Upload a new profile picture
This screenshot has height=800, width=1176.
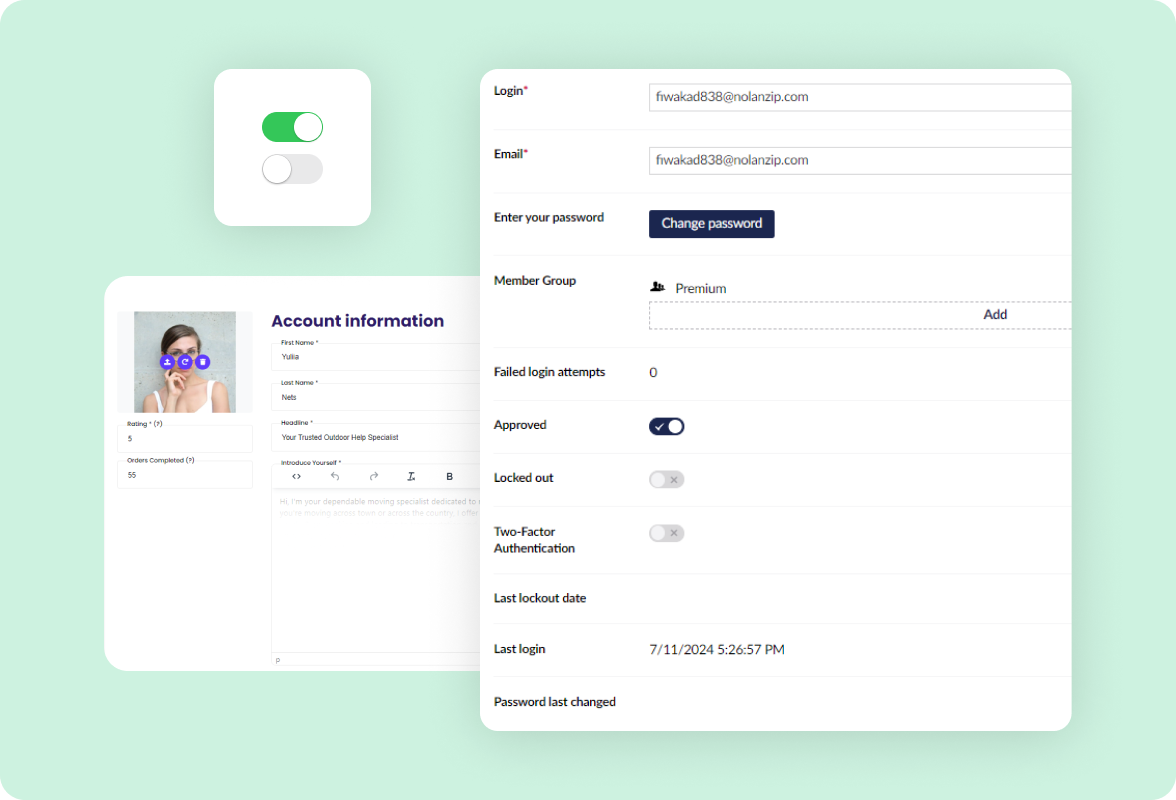click(167, 362)
